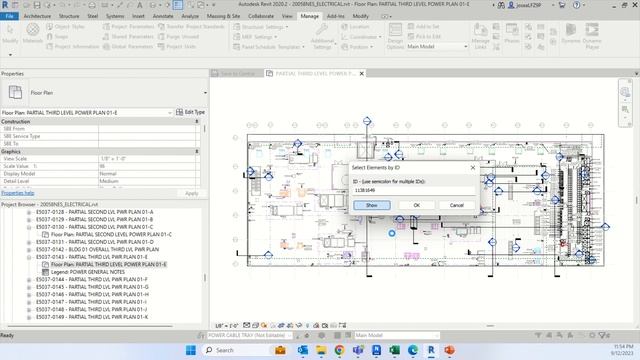This screenshot has width=640, height=360.
Task: Open Structural Settings dropdown
Action: pos(261,27)
